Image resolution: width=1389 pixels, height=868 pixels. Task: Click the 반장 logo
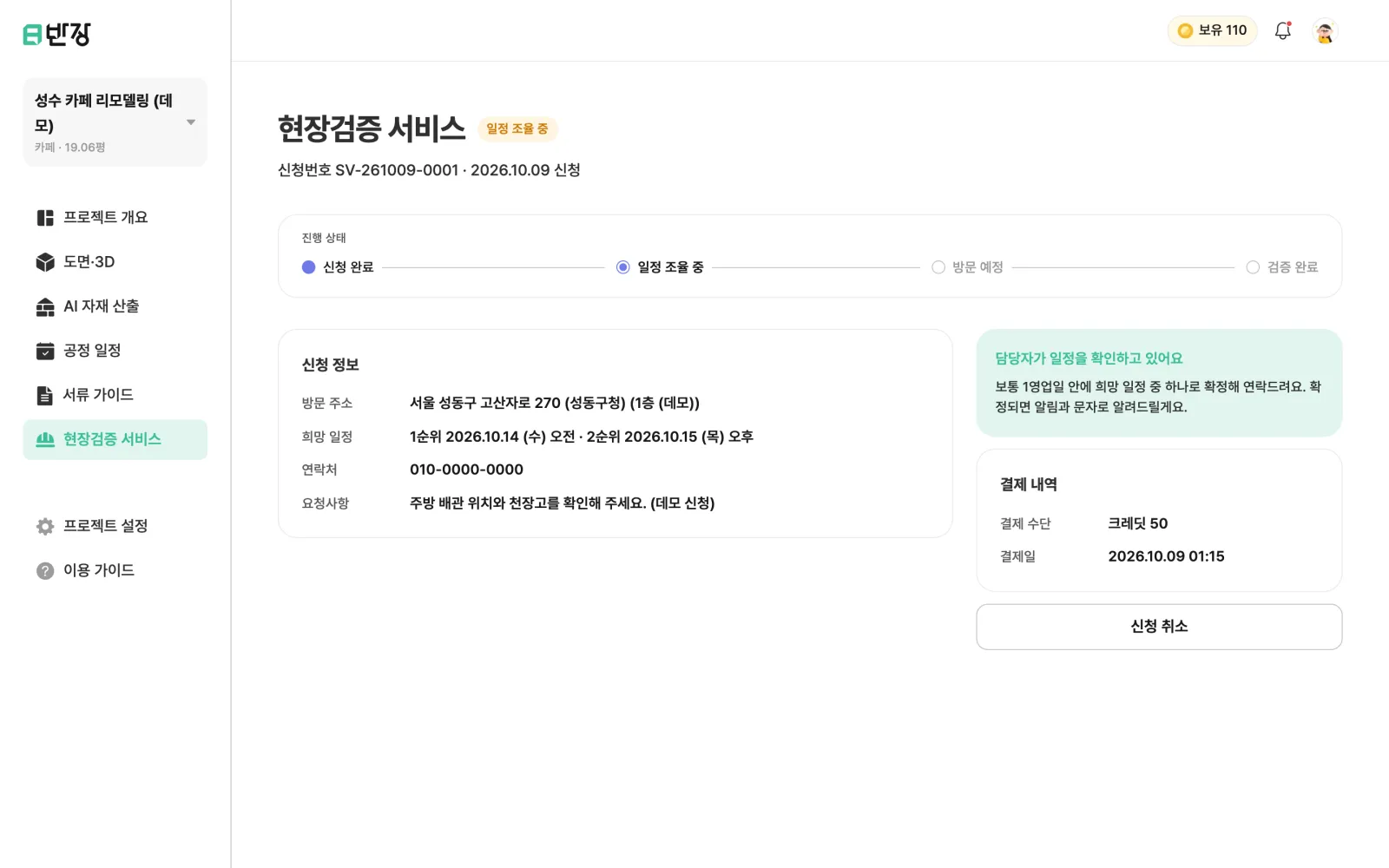[x=56, y=34]
